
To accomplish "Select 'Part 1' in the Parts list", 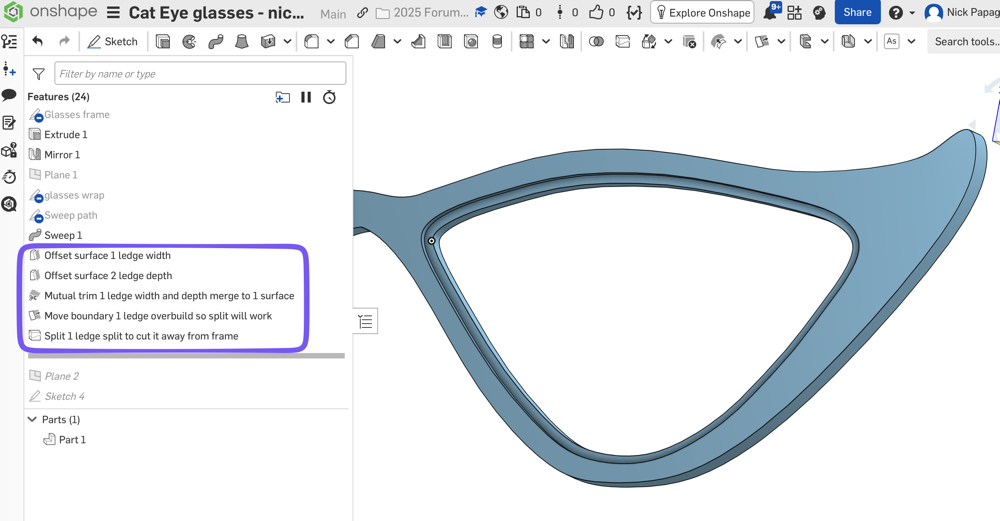I will pyautogui.click(x=72, y=440).
